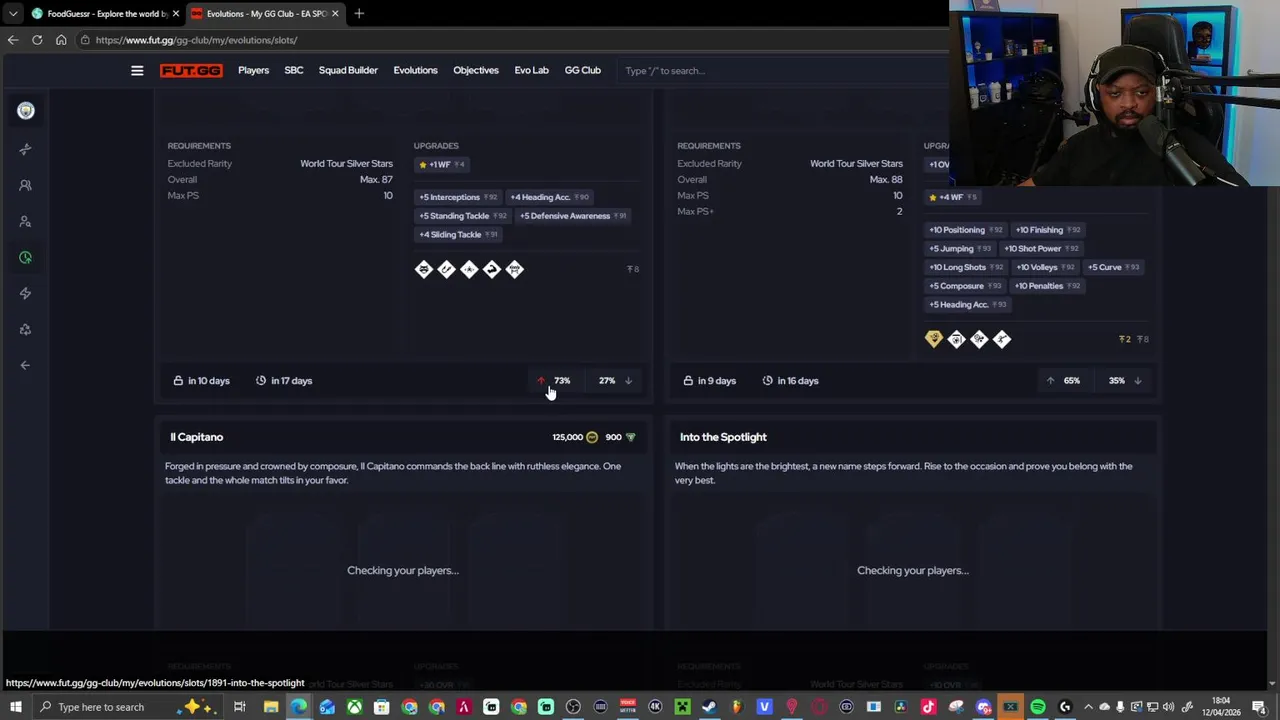Image resolution: width=1280 pixels, height=720 pixels.
Task: Open the Il Capitano evolution title
Action: tap(197, 437)
